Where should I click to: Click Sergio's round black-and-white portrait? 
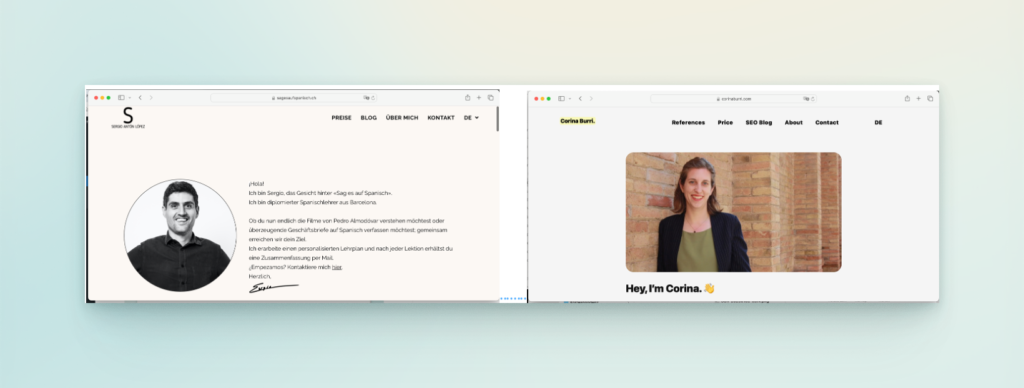(x=180, y=235)
